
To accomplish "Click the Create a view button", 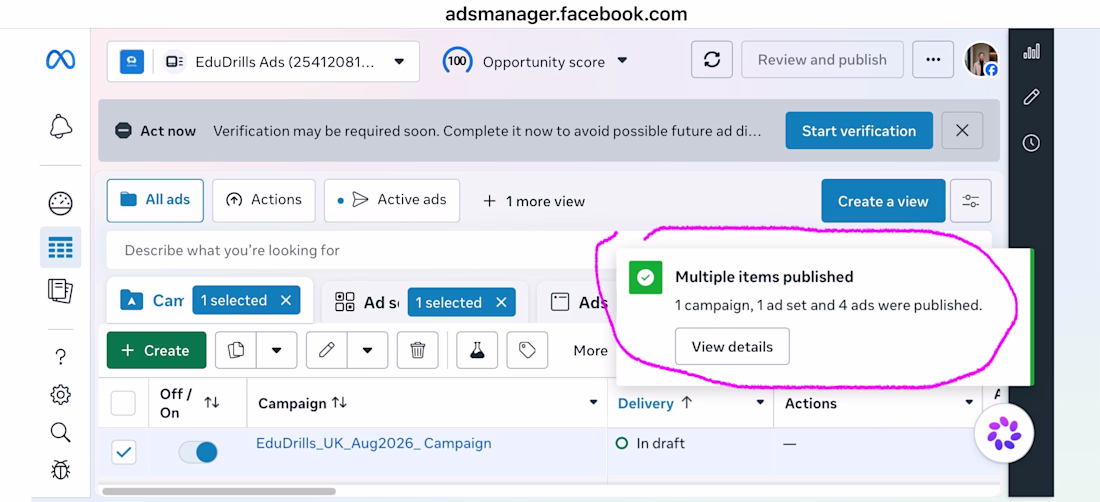I will (x=883, y=201).
